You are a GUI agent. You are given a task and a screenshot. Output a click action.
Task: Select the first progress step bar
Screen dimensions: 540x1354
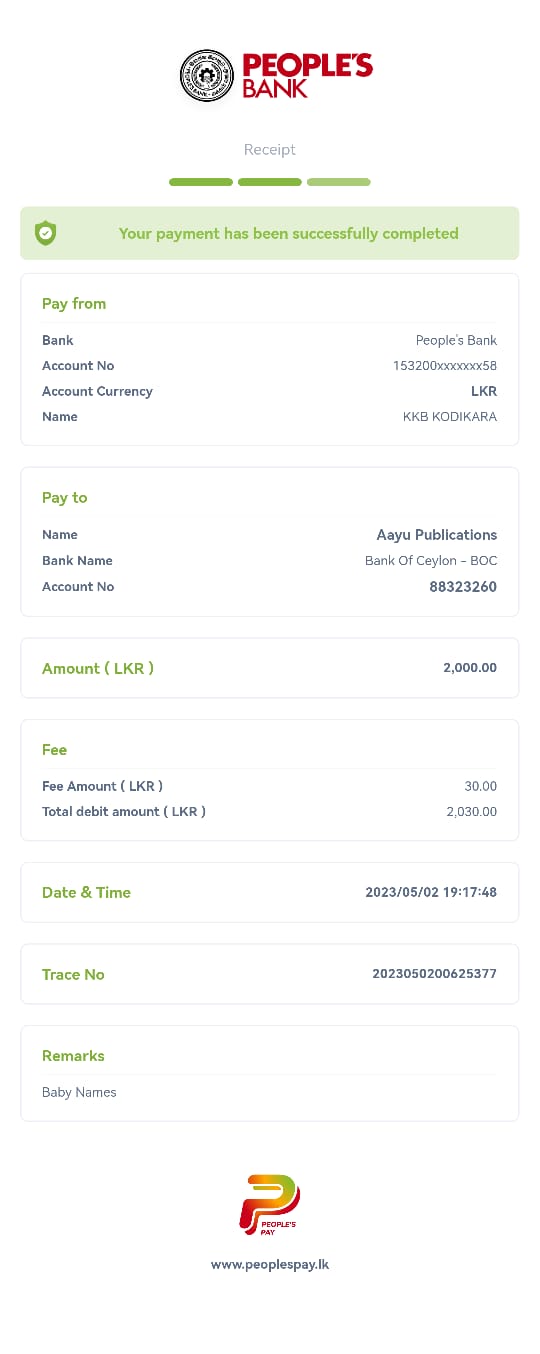click(x=201, y=182)
